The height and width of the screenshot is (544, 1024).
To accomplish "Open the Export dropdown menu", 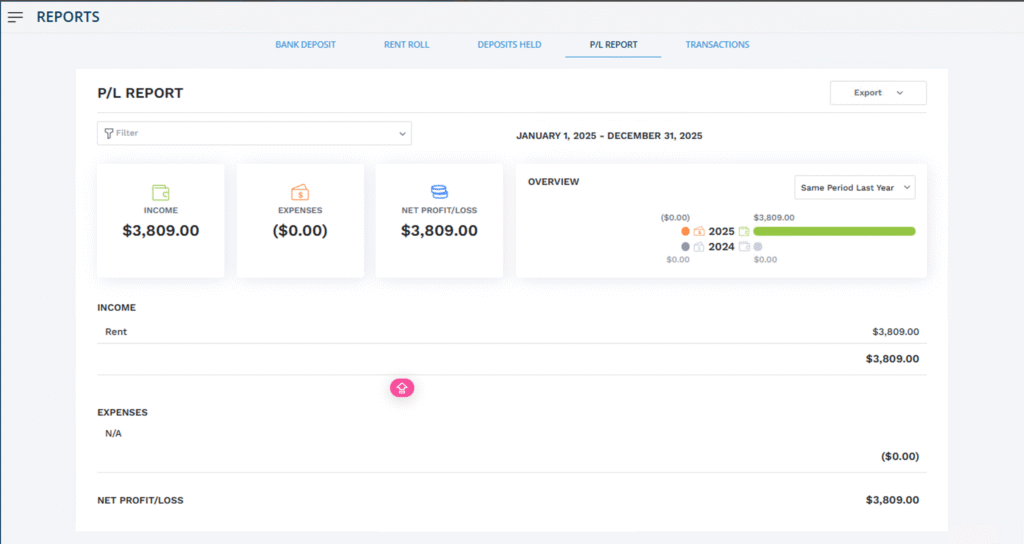I will tap(878, 93).
